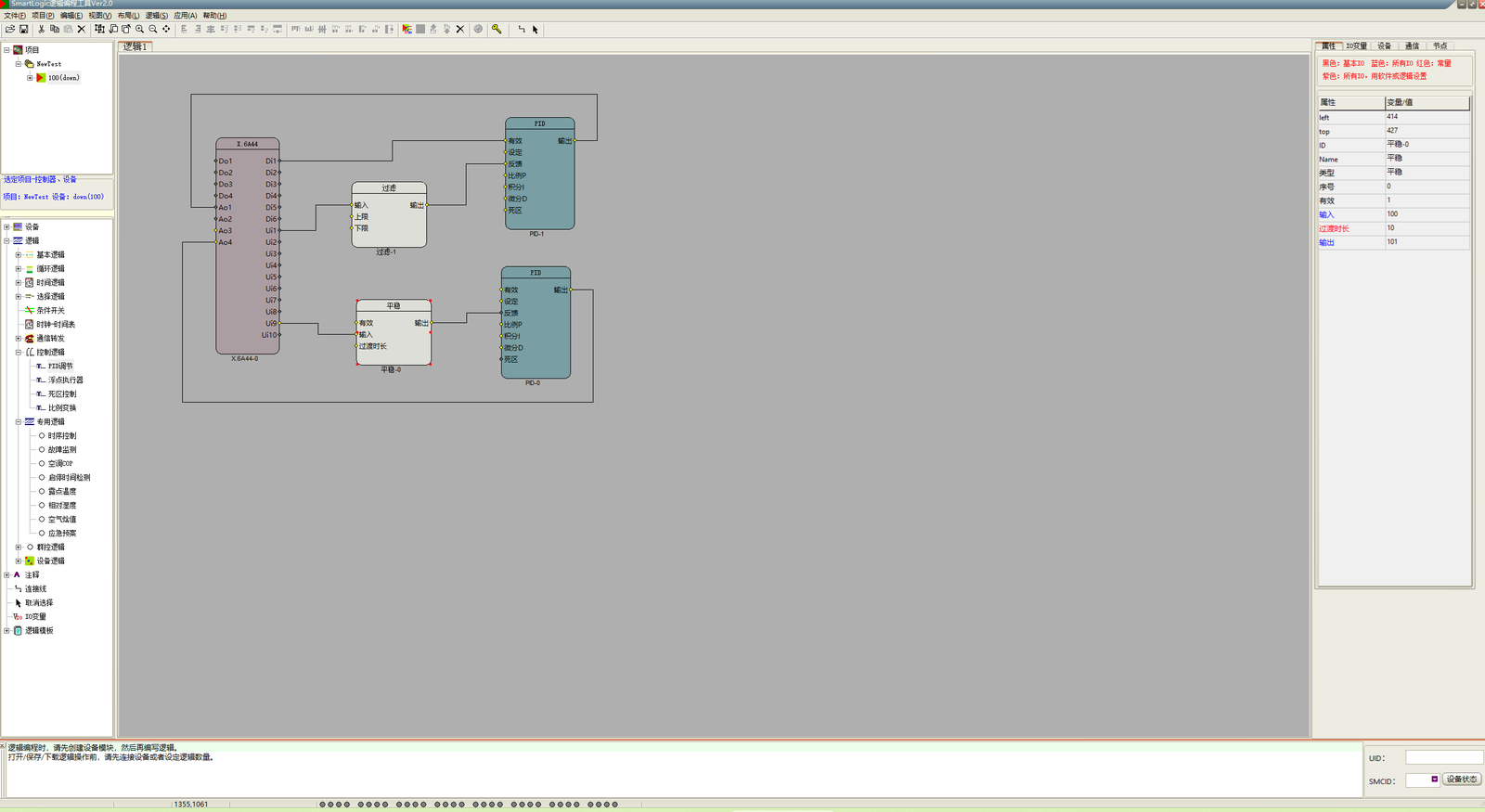
Task: Expand the 基本逻辑 tree node
Action: (x=18, y=254)
